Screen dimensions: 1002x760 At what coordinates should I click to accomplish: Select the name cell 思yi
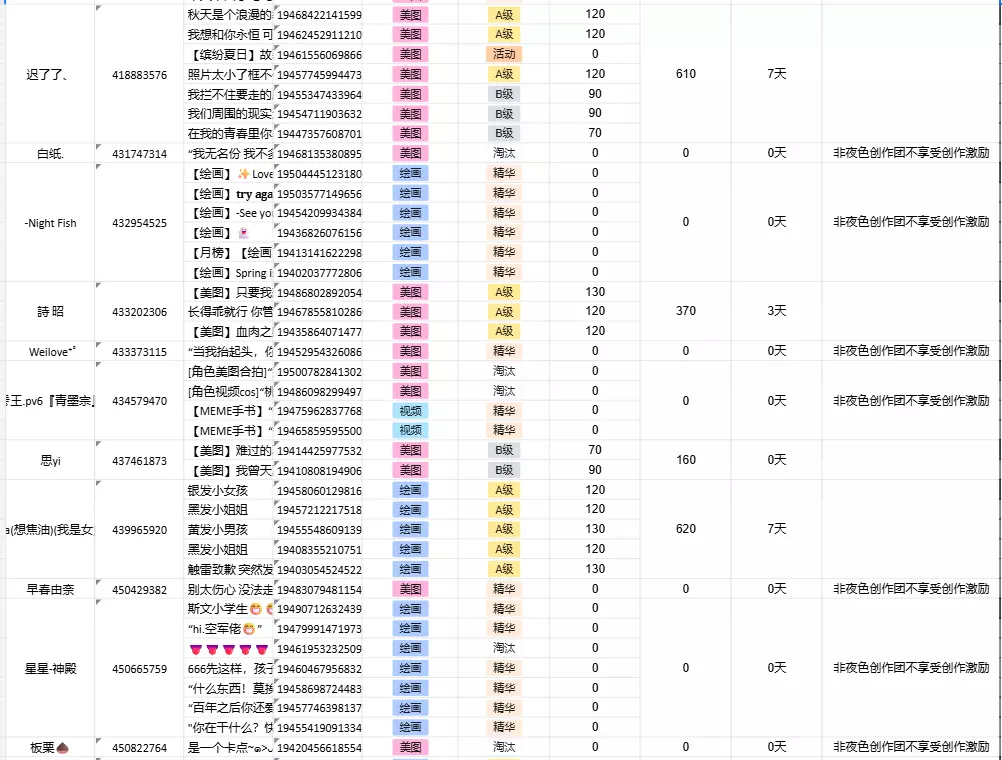(50, 460)
